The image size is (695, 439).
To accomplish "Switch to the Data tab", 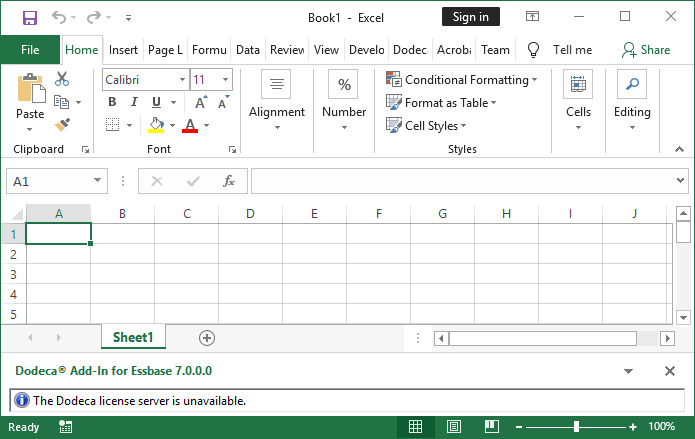I will pos(247,50).
